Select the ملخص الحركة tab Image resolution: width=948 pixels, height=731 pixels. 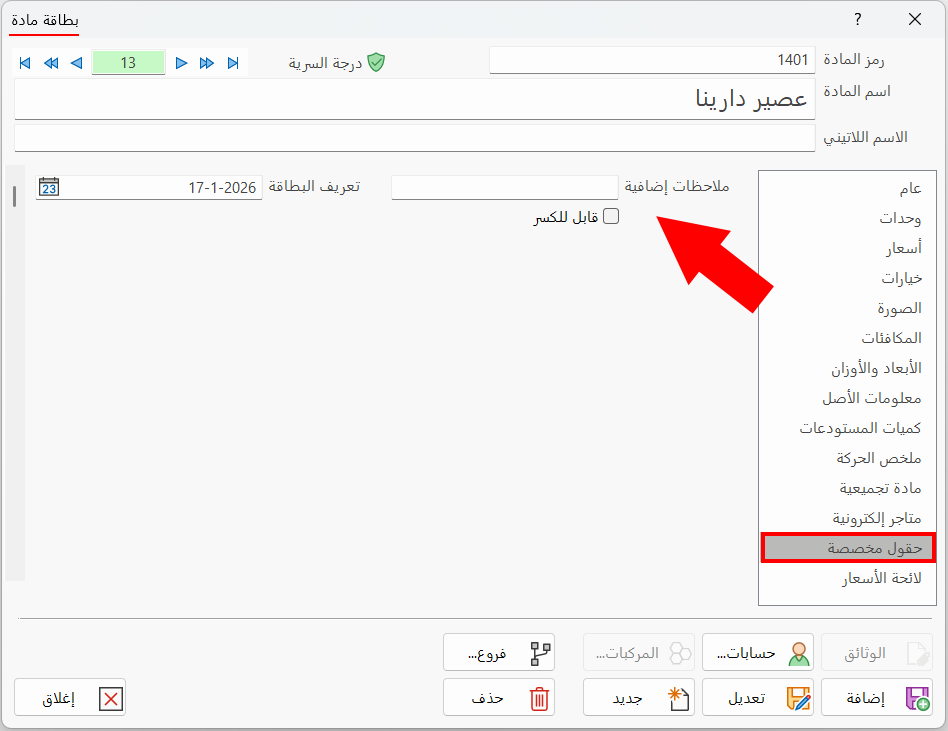click(847, 458)
